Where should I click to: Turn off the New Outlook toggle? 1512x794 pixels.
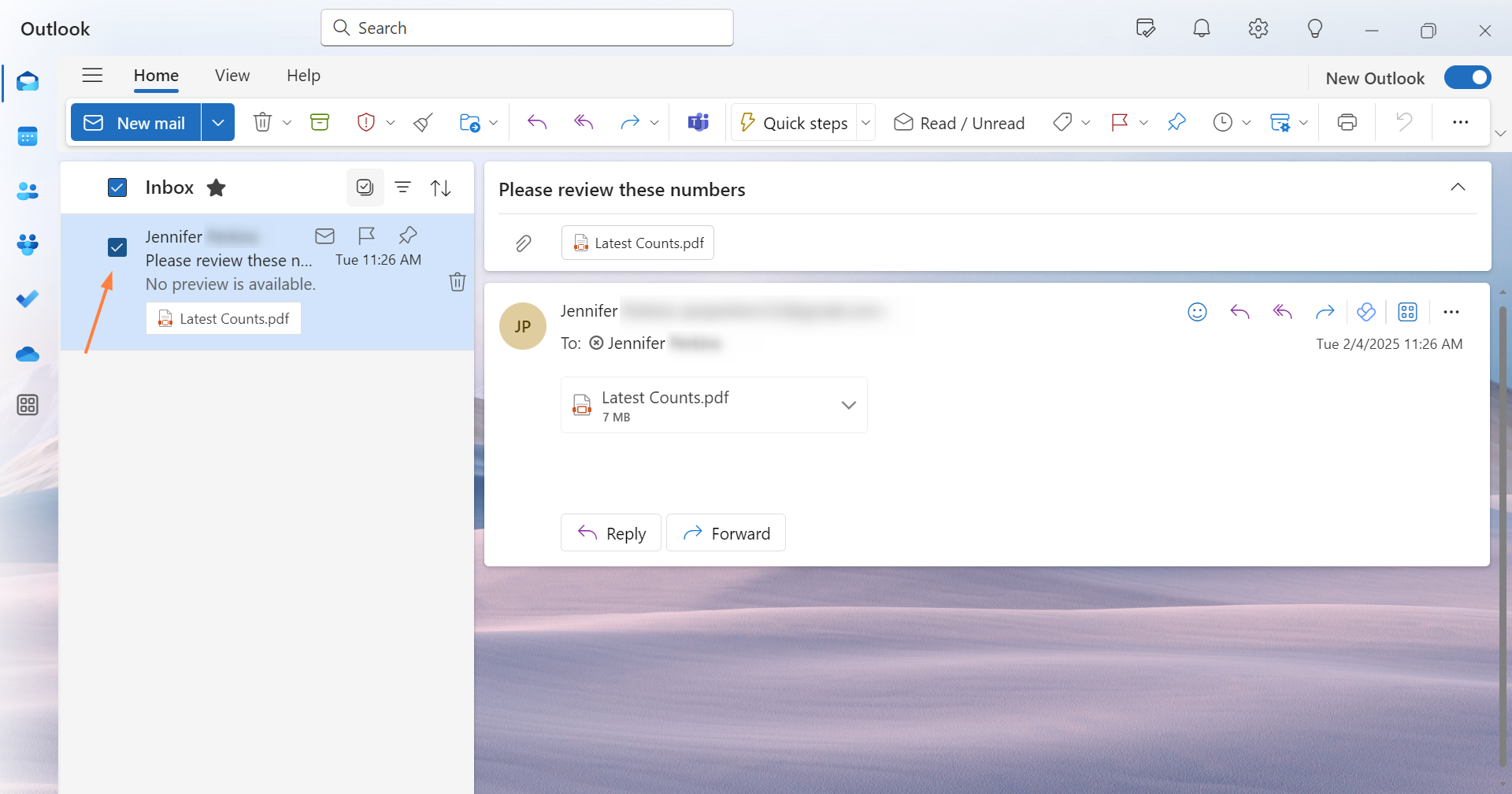pyautogui.click(x=1467, y=77)
